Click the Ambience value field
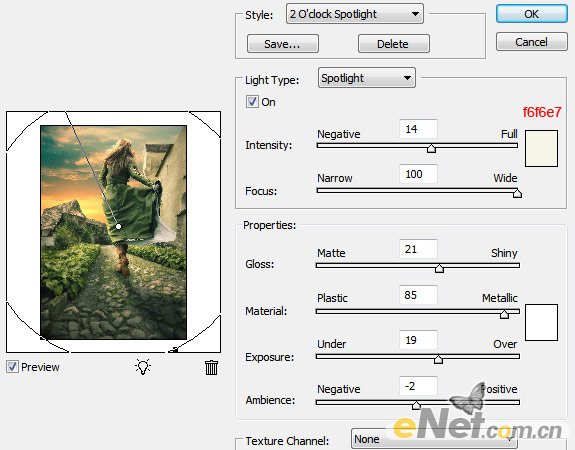 [418, 386]
